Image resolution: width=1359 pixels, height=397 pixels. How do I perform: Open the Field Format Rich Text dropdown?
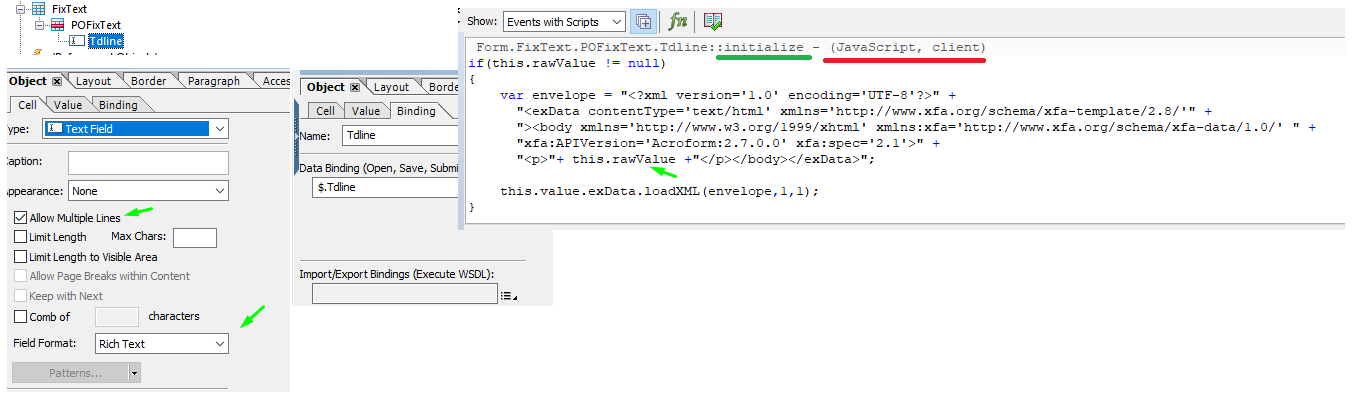pos(162,343)
